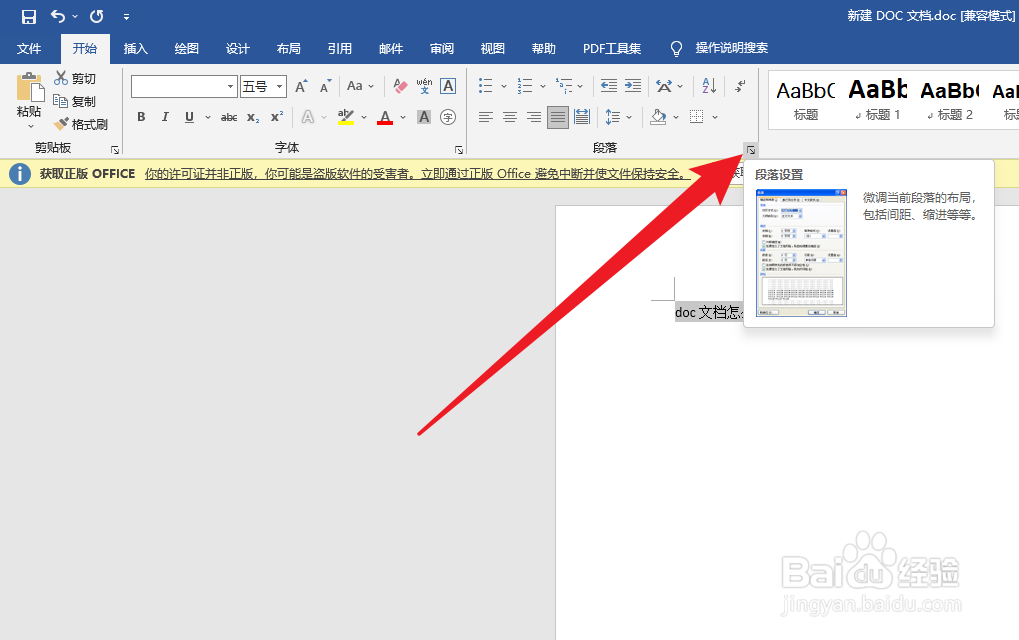The width and height of the screenshot is (1019, 640).
Task: Click the shading paint bucket icon
Action: [x=658, y=117]
